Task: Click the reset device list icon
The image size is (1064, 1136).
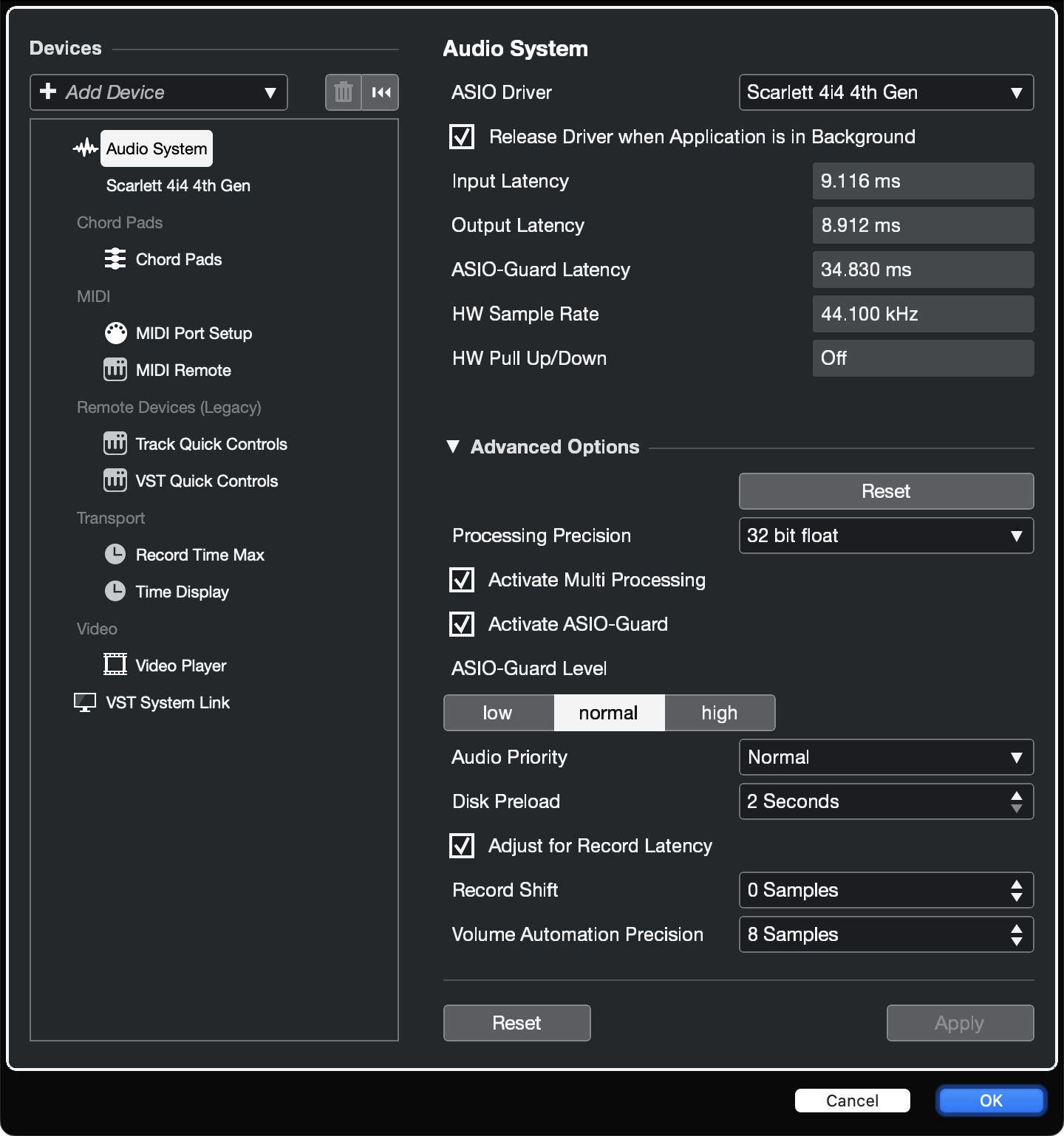Action: point(381,92)
